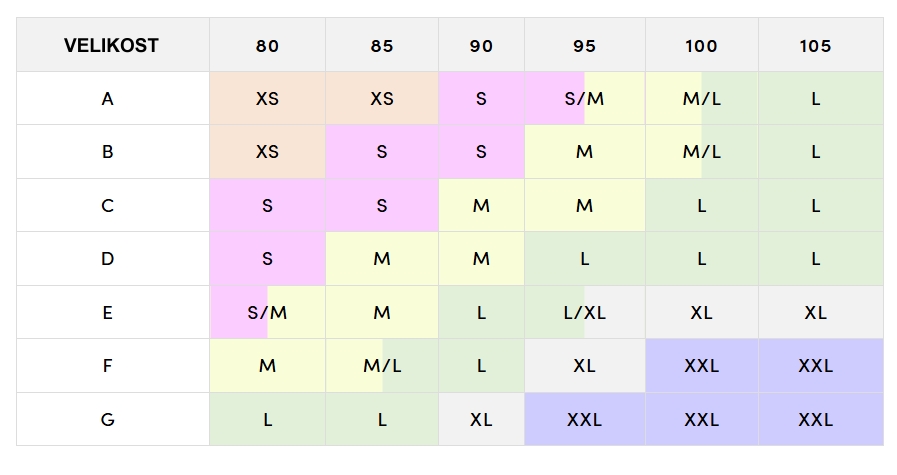The height and width of the screenshot is (475, 897).
Task: Select the row label E
Action: 108,313
